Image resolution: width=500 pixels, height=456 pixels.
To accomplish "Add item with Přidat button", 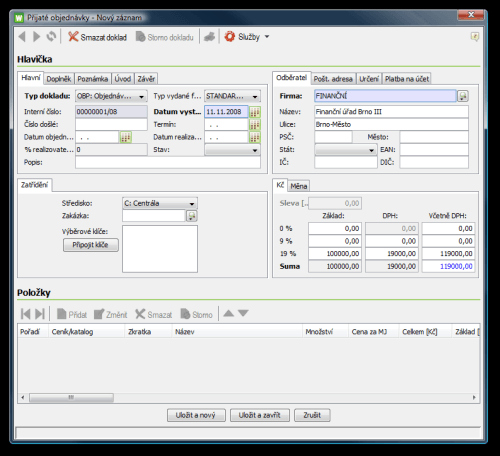I will coord(72,314).
